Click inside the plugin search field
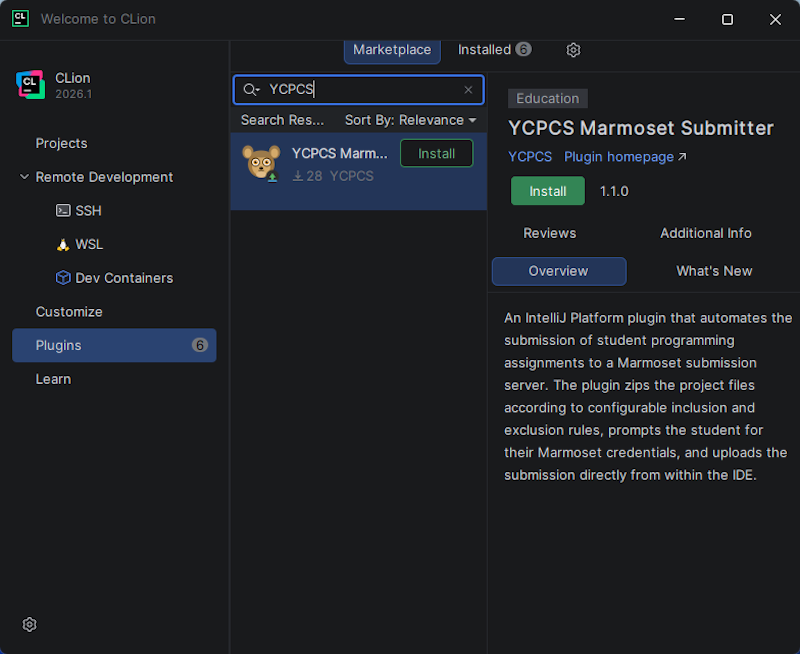The image size is (800, 654). (359, 90)
